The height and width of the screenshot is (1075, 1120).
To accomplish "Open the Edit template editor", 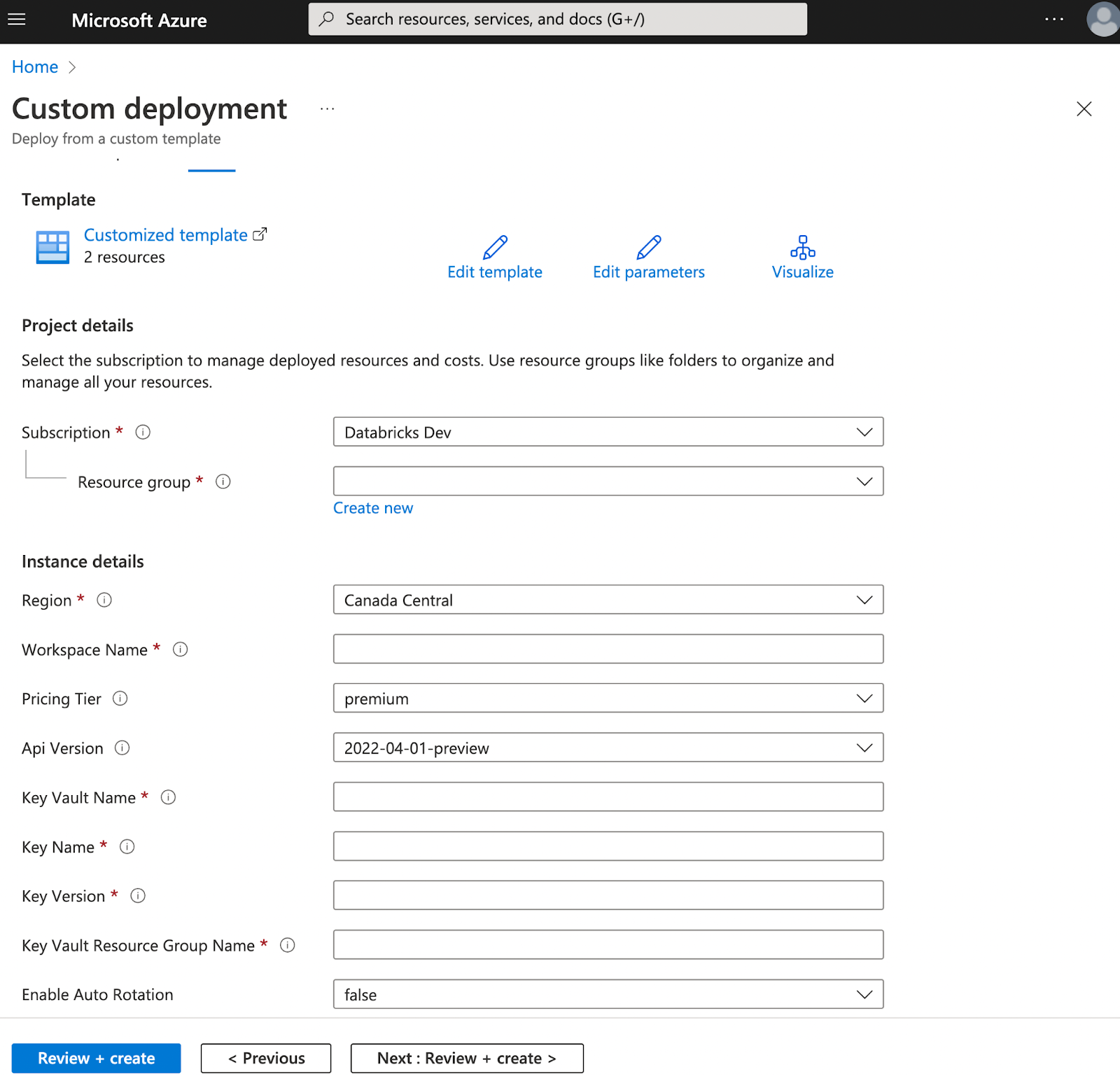I will (x=494, y=258).
